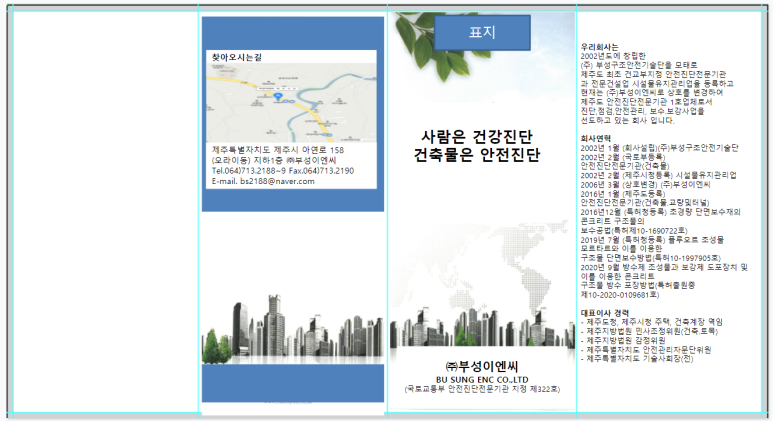Click the blue 표지 label box
The height and width of the screenshot is (421, 773).
[482, 32]
